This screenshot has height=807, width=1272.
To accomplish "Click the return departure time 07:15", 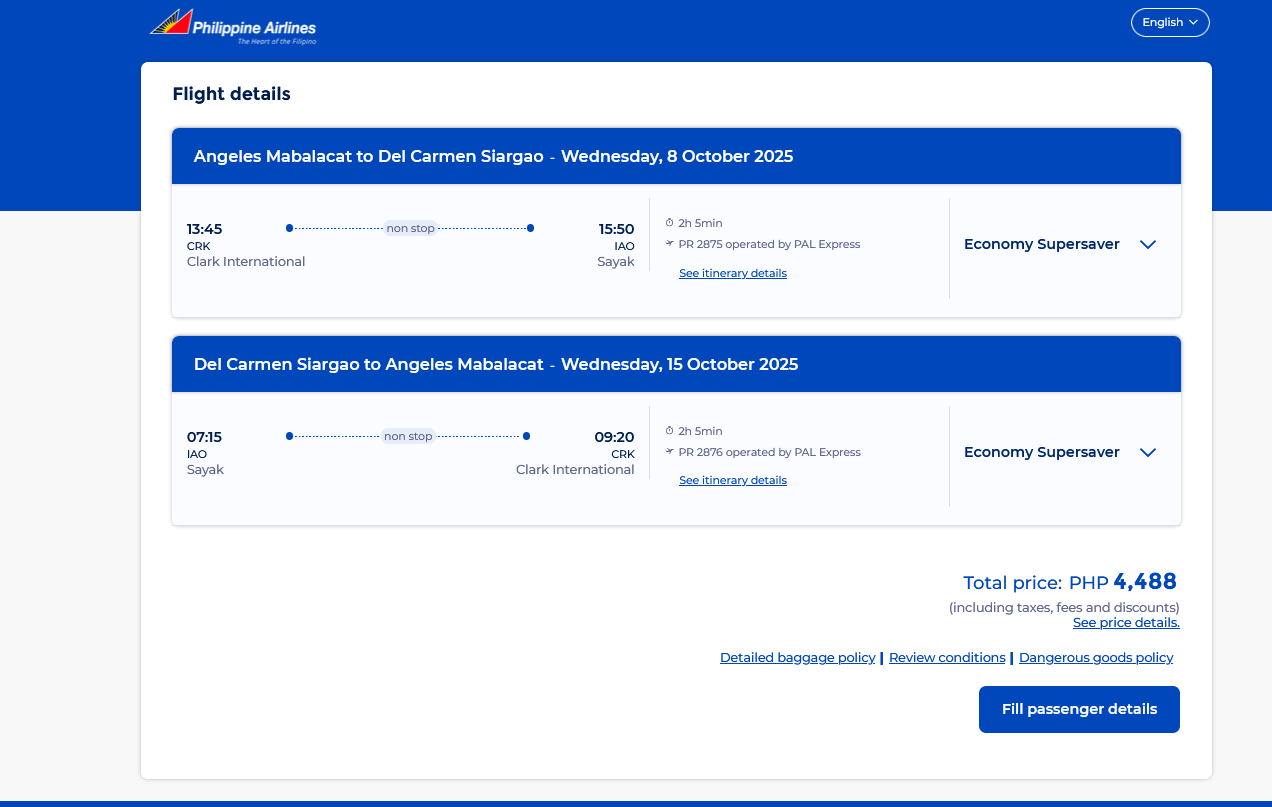I will [x=205, y=437].
